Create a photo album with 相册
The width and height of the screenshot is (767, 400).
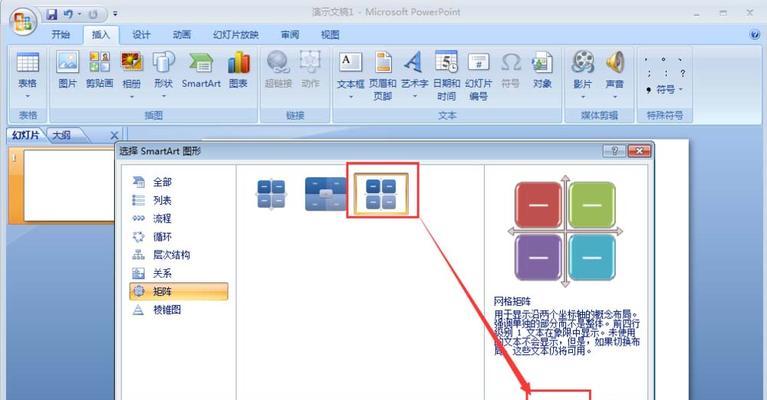[x=132, y=70]
